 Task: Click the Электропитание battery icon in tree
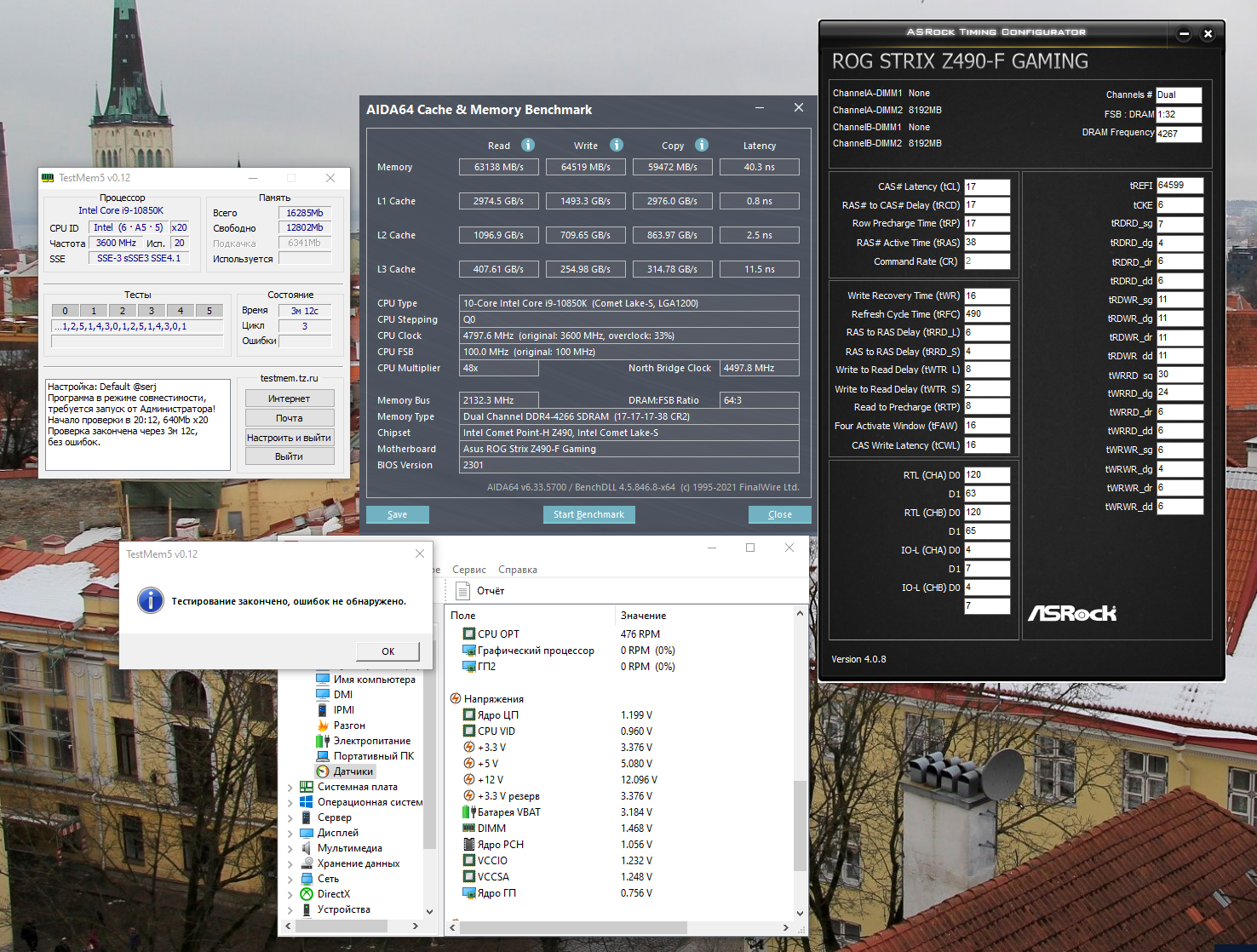coord(323,741)
